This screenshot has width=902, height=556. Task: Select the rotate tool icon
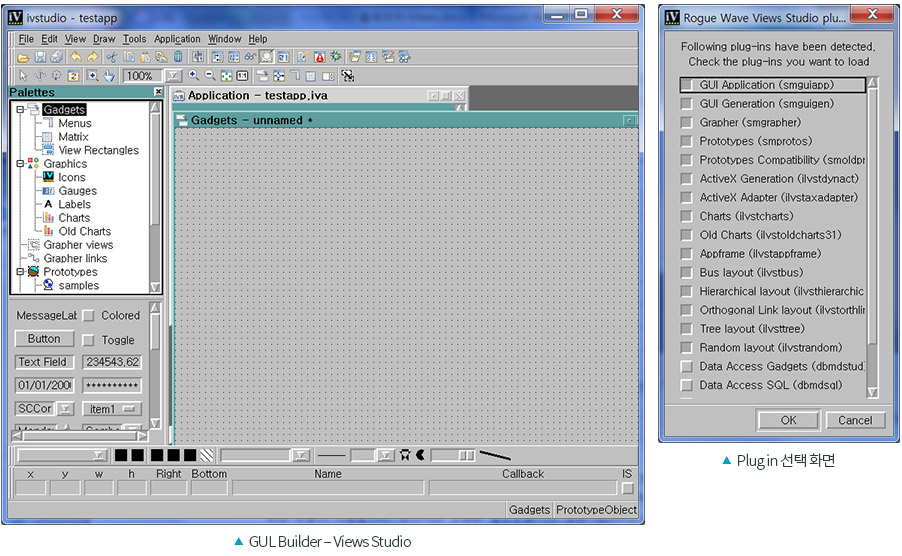click(x=56, y=75)
